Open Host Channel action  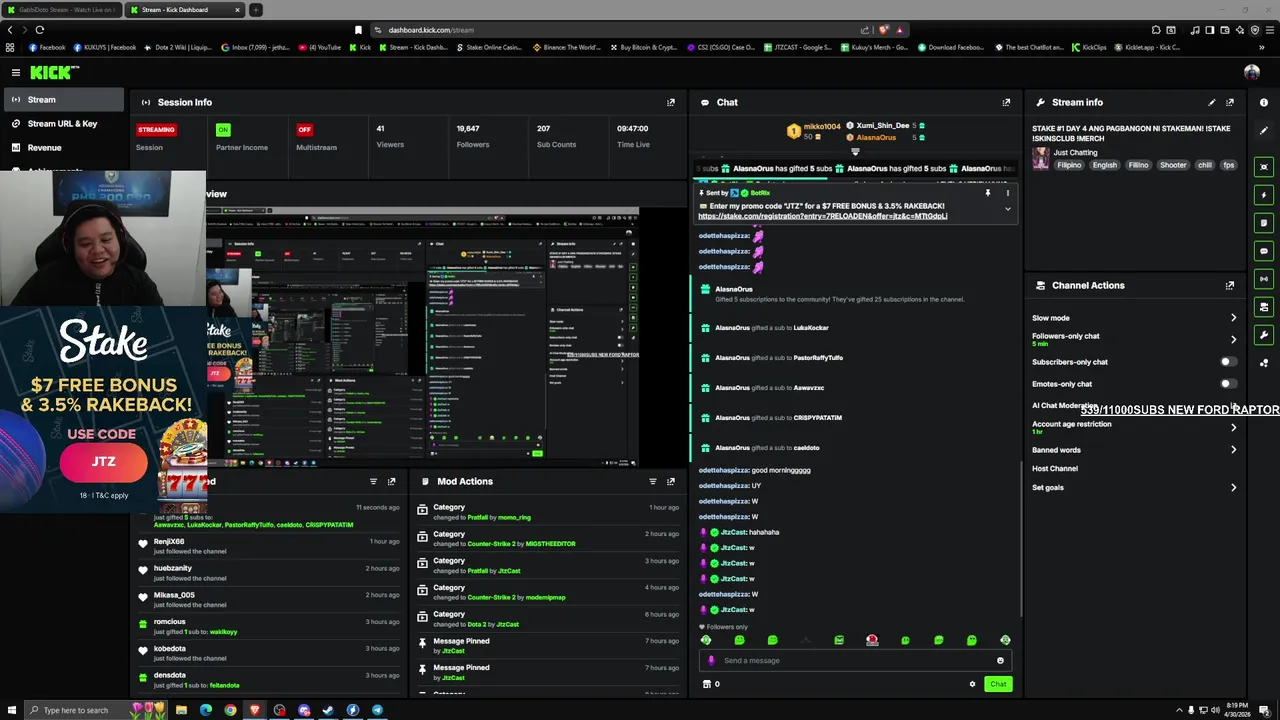click(1055, 469)
